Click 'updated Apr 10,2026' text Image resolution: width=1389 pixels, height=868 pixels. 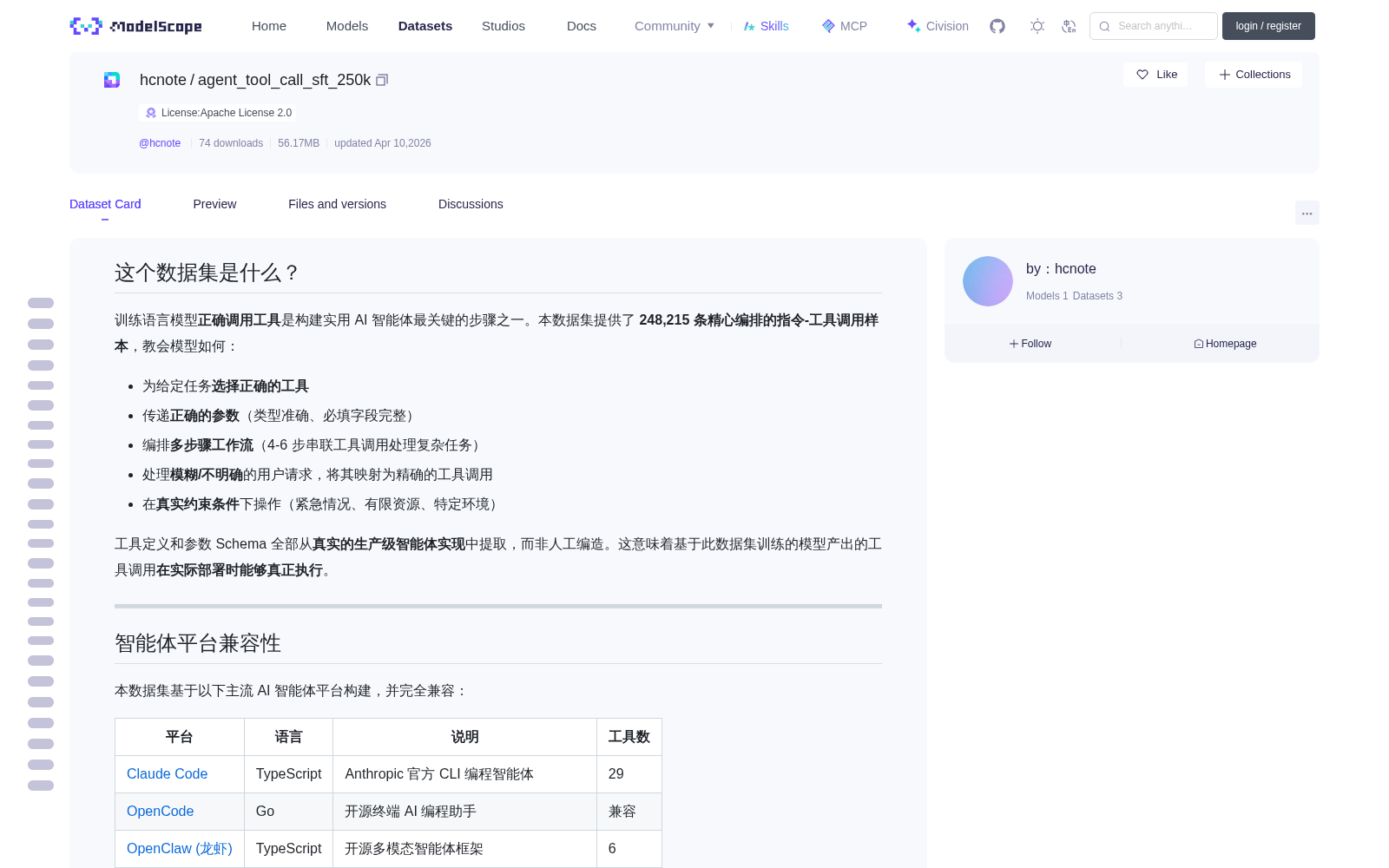click(383, 143)
